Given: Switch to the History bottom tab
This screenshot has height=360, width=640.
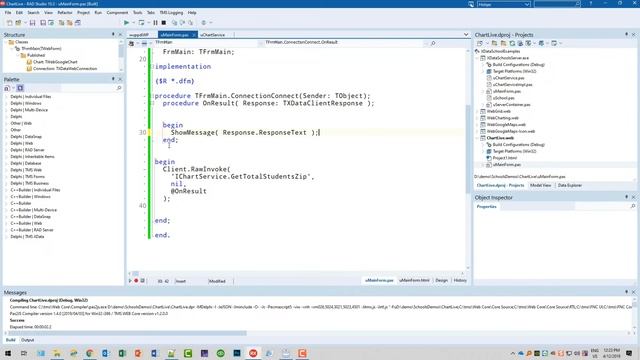Looking at the screenshot, I should pyautogui.click(x=460, y=280).
